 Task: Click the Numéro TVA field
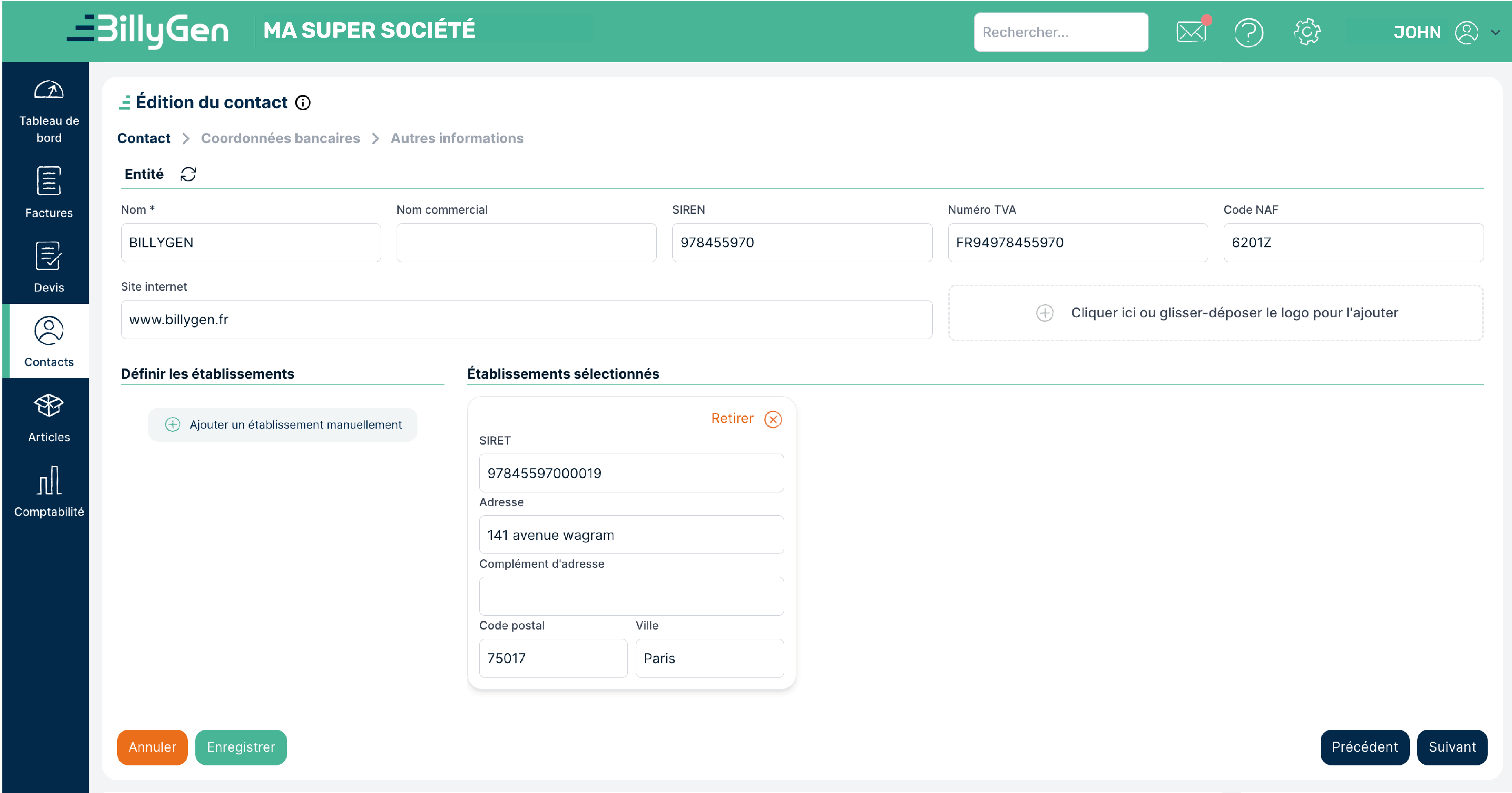coord(1078,242)
